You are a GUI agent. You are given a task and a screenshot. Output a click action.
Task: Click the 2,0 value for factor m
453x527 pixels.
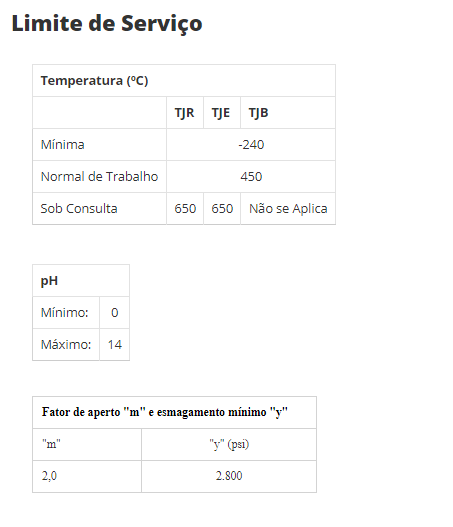[49, 476]
